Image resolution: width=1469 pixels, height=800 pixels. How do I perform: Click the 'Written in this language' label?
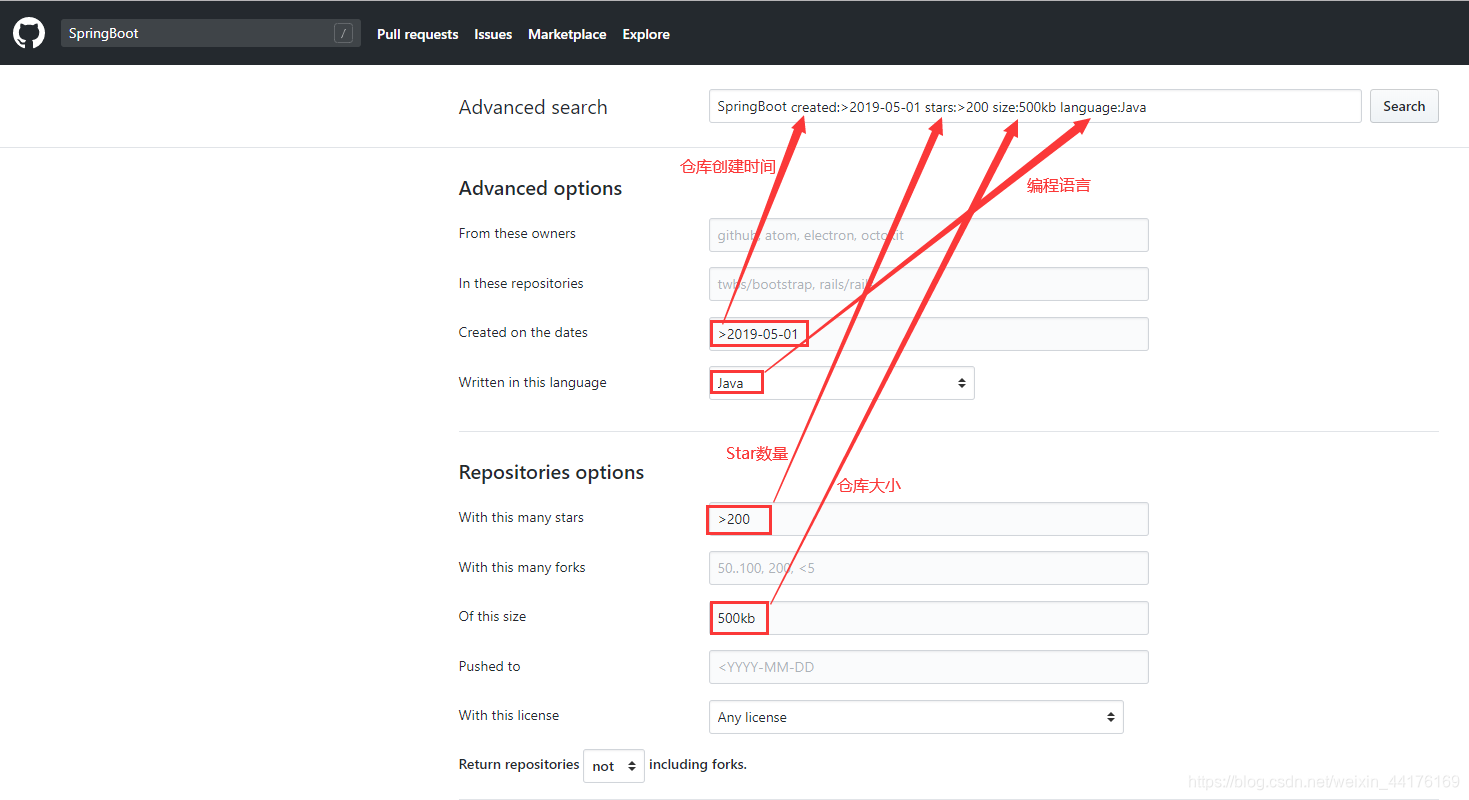tap(532, 382)
